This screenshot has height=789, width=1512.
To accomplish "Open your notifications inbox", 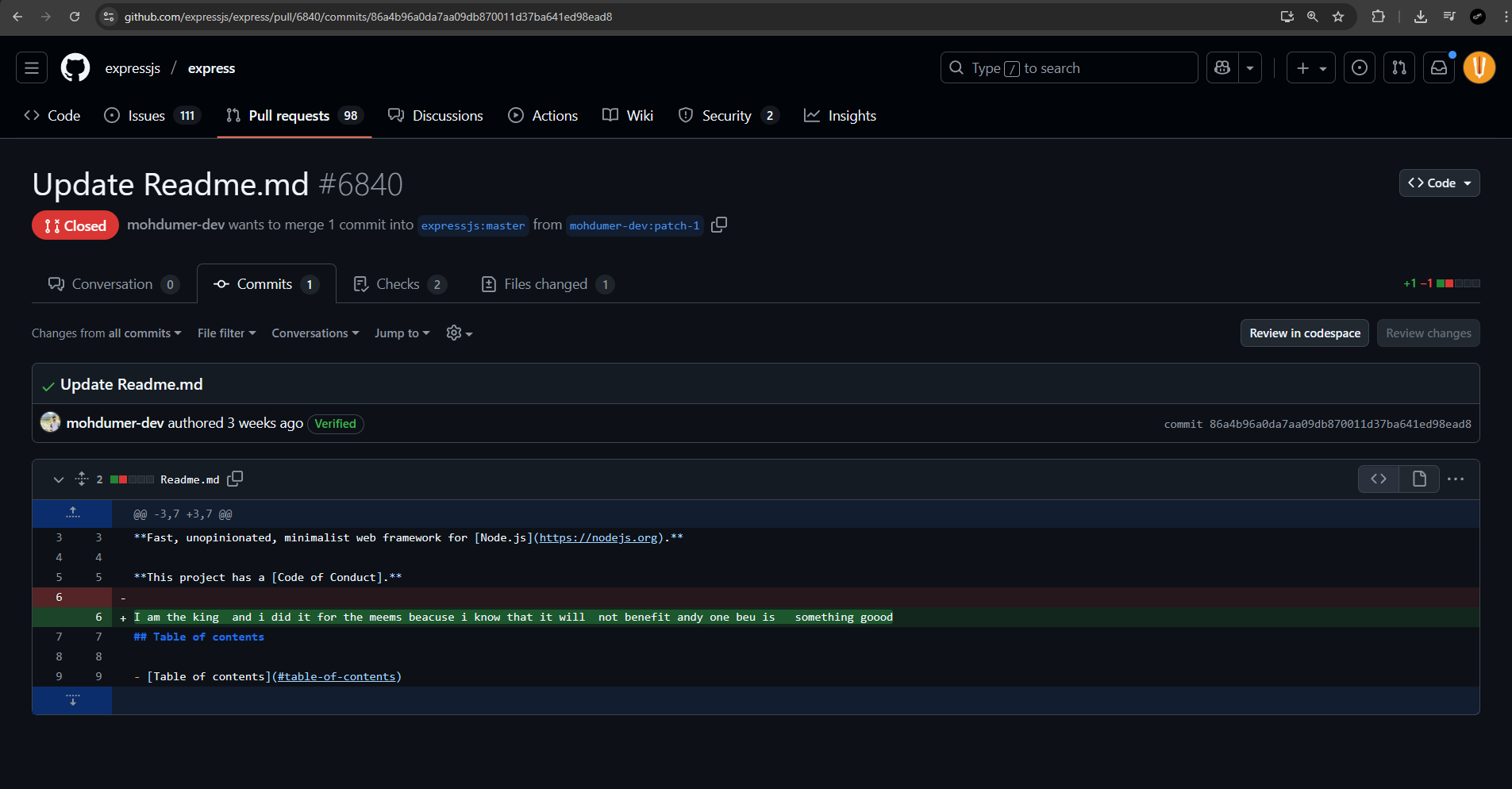I will 1438,67.
